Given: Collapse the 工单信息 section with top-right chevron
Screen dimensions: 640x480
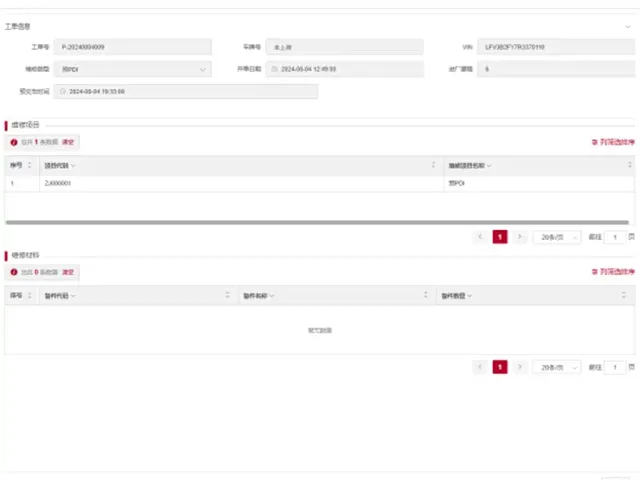Looking at the screenshot, I should [x=627, y=27].
